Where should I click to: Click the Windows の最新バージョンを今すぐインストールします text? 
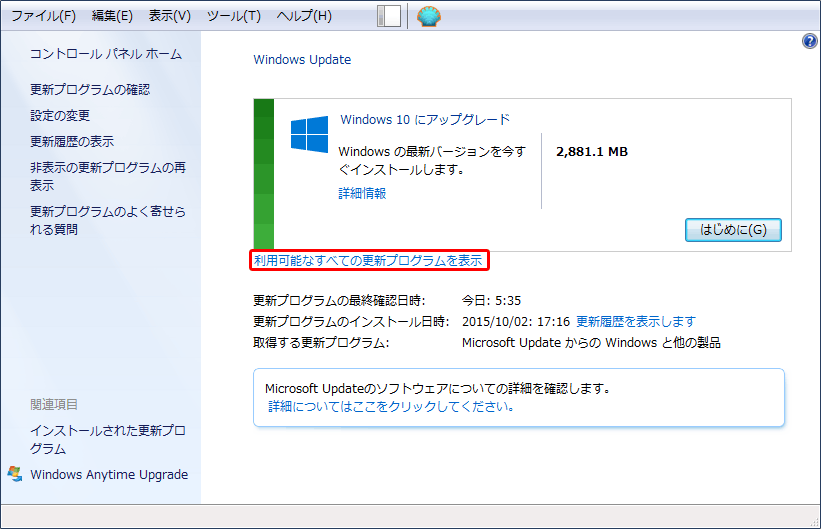coord(432,161)
